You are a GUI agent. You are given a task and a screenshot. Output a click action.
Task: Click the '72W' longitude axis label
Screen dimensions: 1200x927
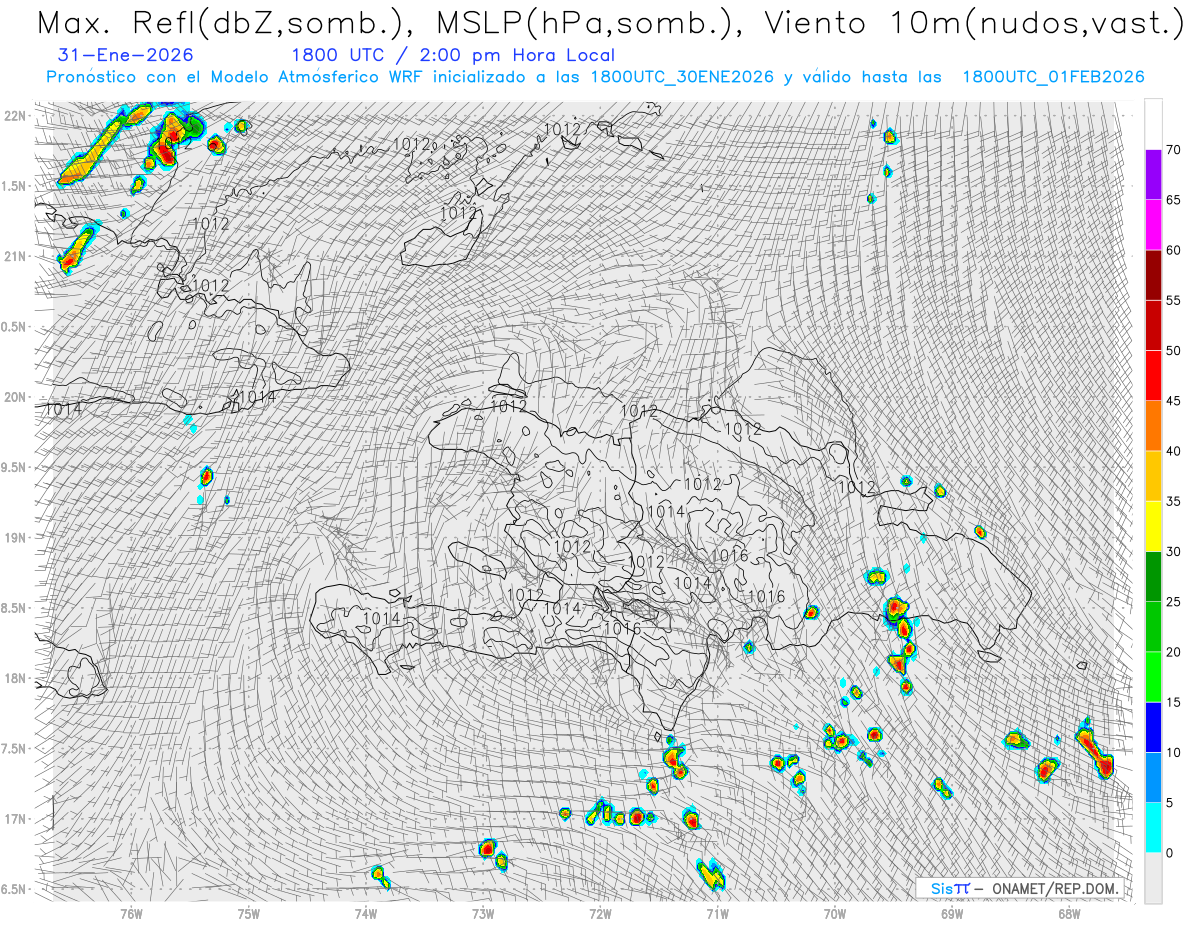[601, 913]
